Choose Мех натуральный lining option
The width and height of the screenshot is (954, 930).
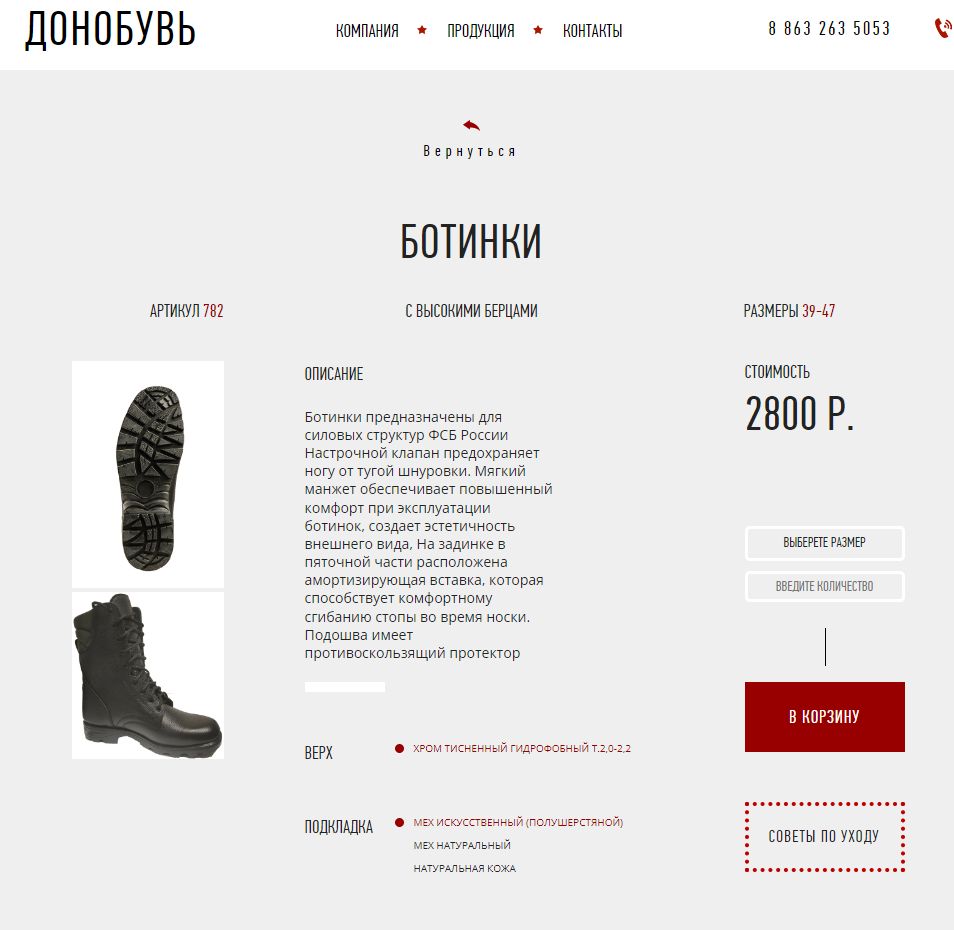tap(462, 845)
